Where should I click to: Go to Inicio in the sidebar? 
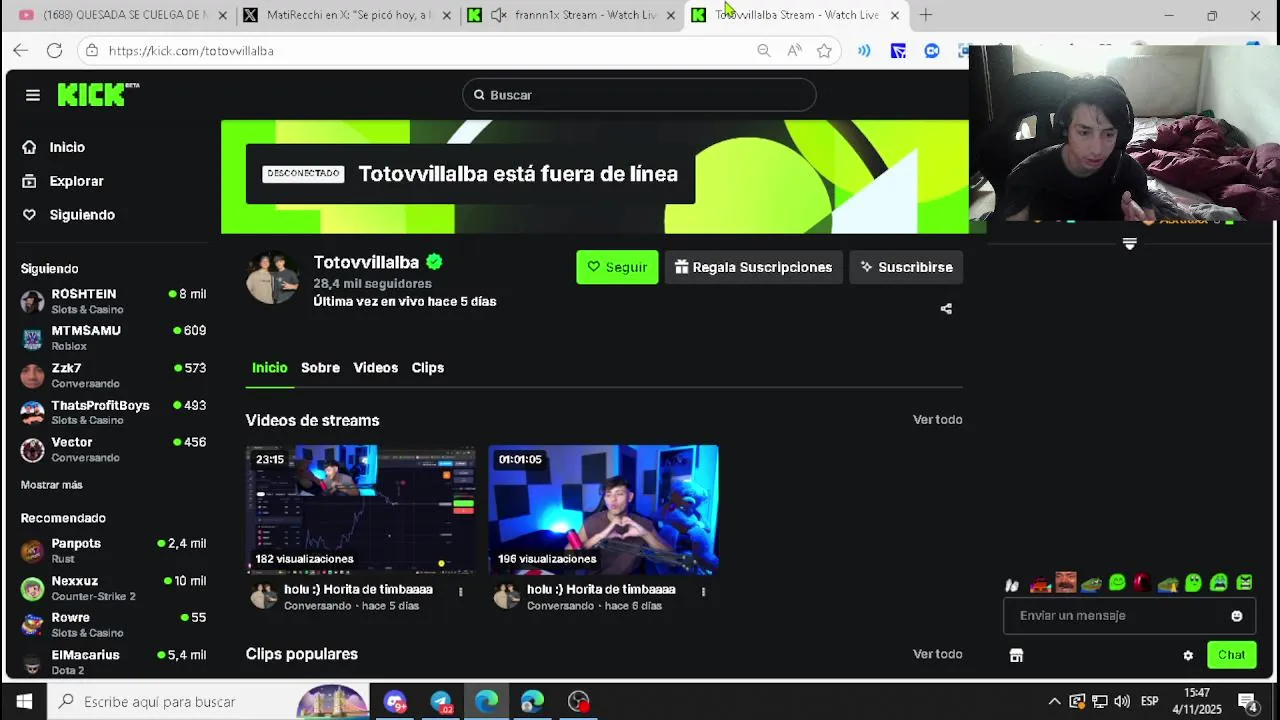click(67, 147)
